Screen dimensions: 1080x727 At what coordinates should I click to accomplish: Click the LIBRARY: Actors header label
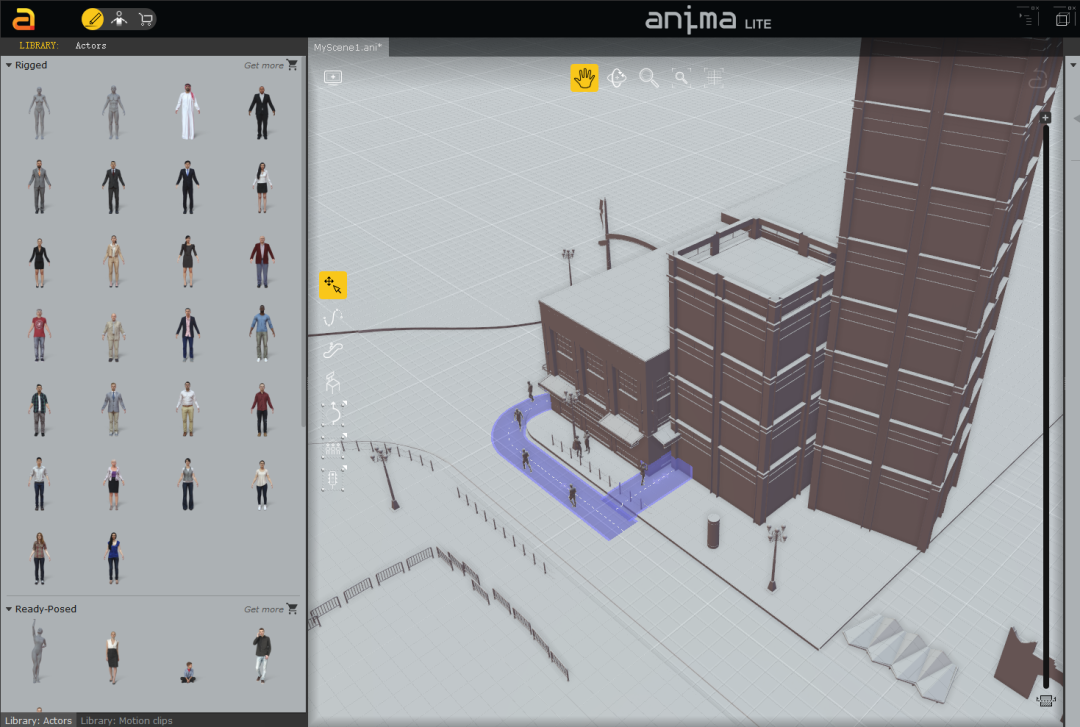63,45
